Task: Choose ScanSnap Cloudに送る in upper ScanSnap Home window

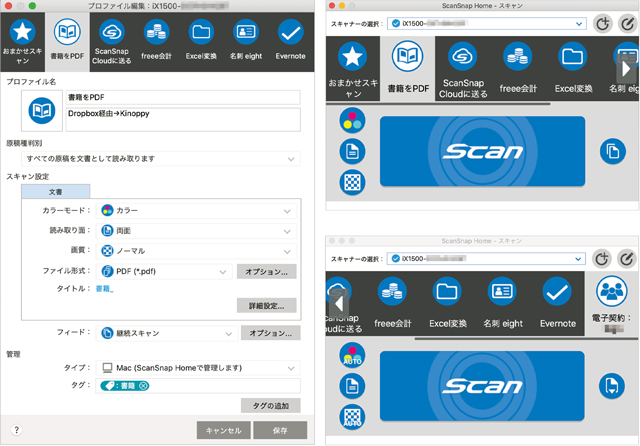Action: coord(463,69)
